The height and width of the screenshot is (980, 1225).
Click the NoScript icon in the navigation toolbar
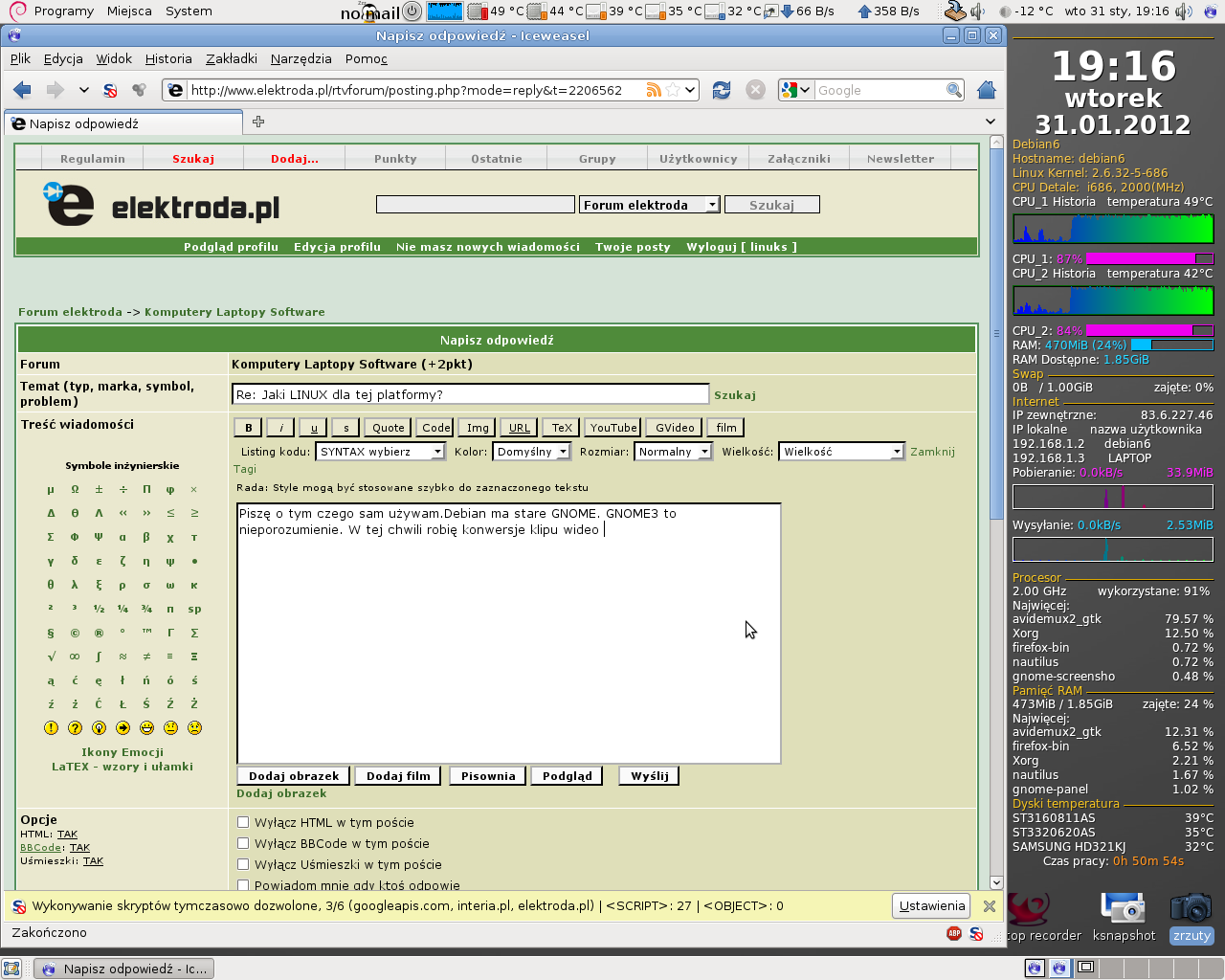[110, 90]
